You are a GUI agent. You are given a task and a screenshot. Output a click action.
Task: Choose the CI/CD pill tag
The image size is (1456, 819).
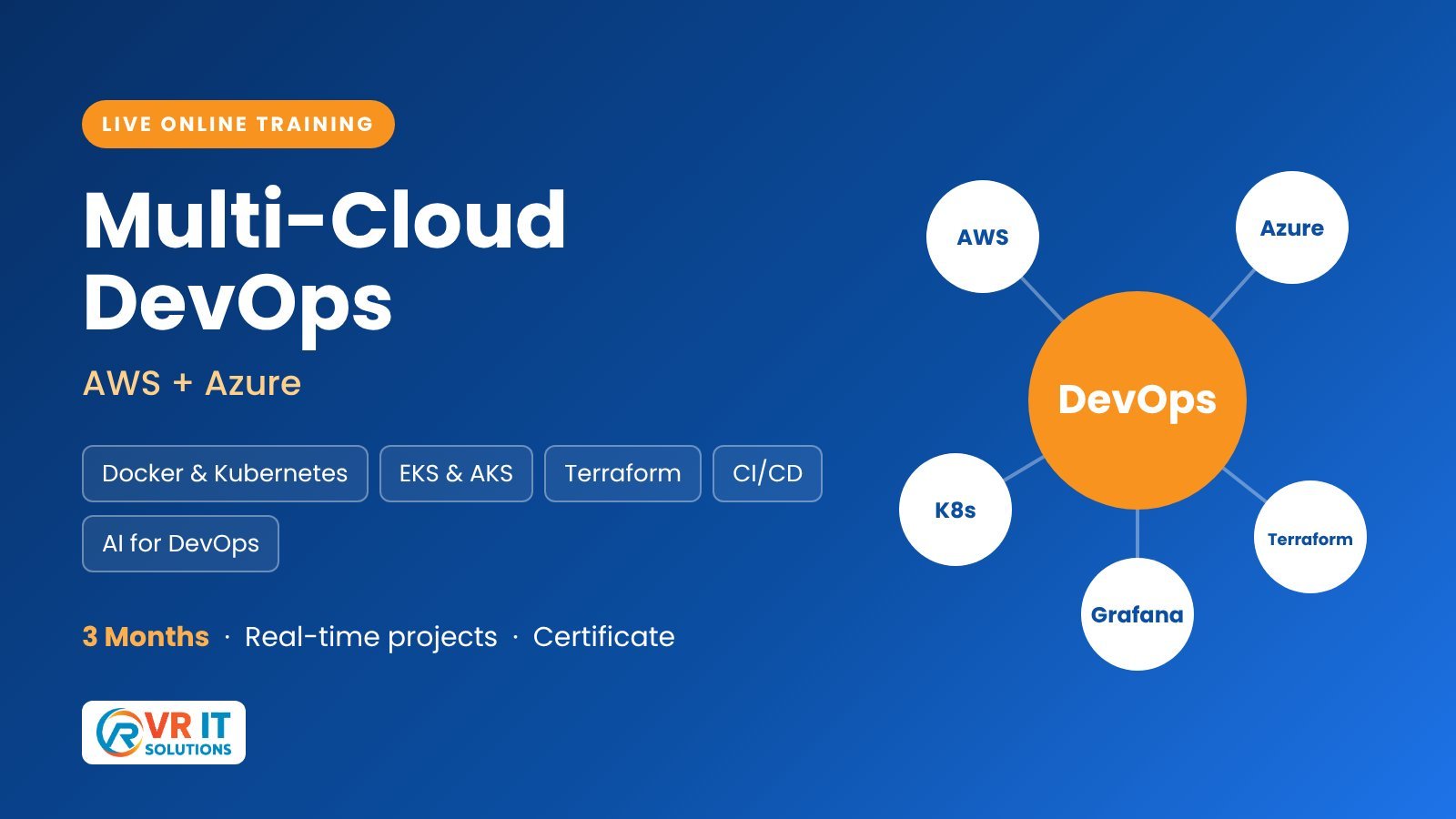tap(767, 473)
